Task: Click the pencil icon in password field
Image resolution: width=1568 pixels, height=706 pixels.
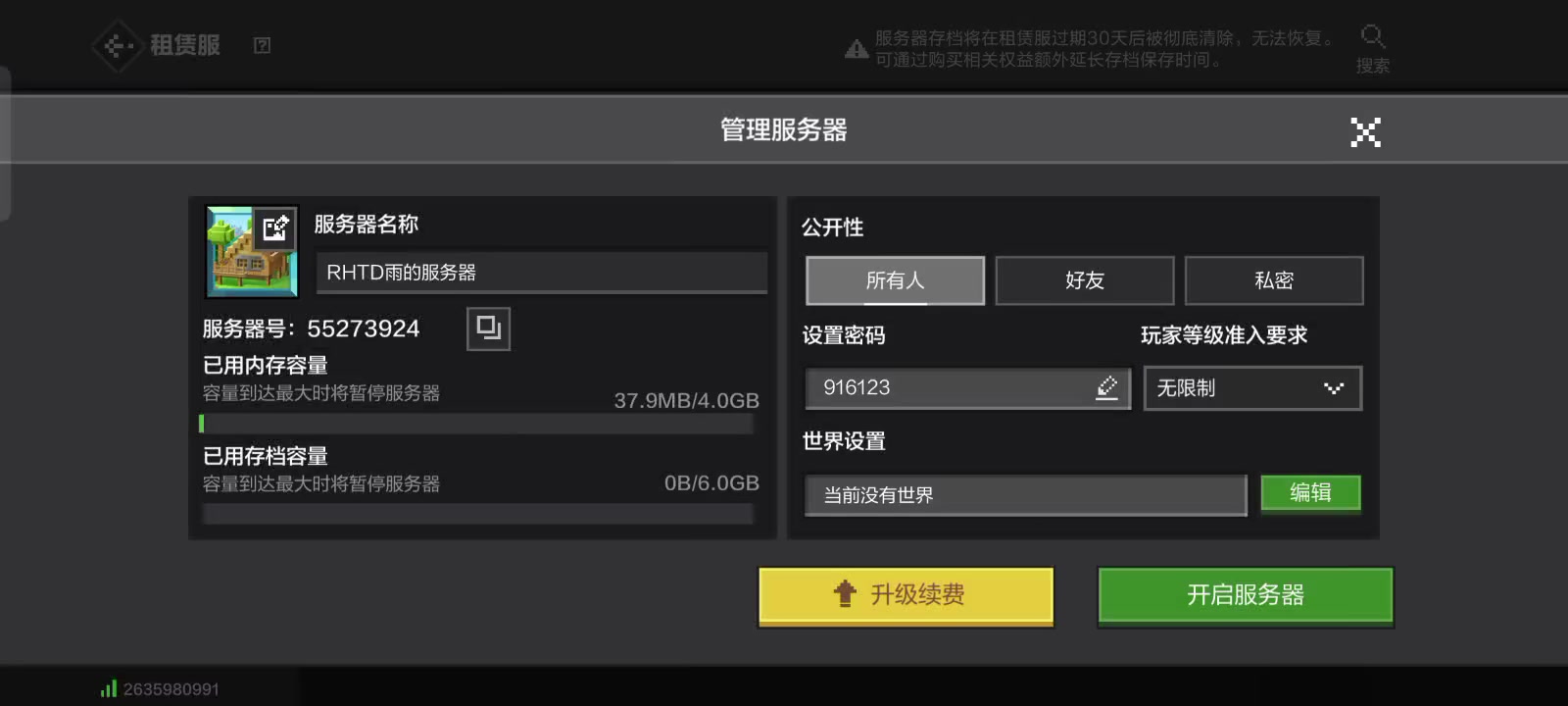Action: point(1107,387)
